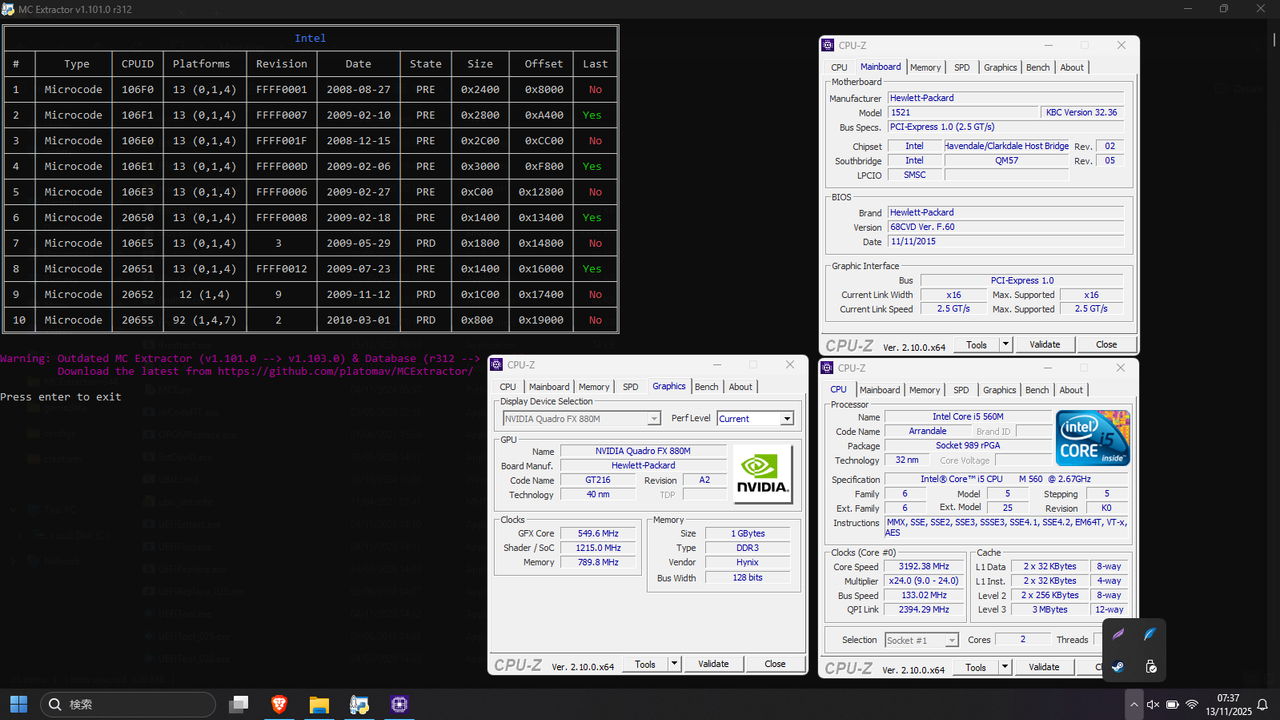The width and height of the screenshot is (1280, 720).
Task: Click the NVIDIA logo in Graphics window
Action: click(763, 475)
